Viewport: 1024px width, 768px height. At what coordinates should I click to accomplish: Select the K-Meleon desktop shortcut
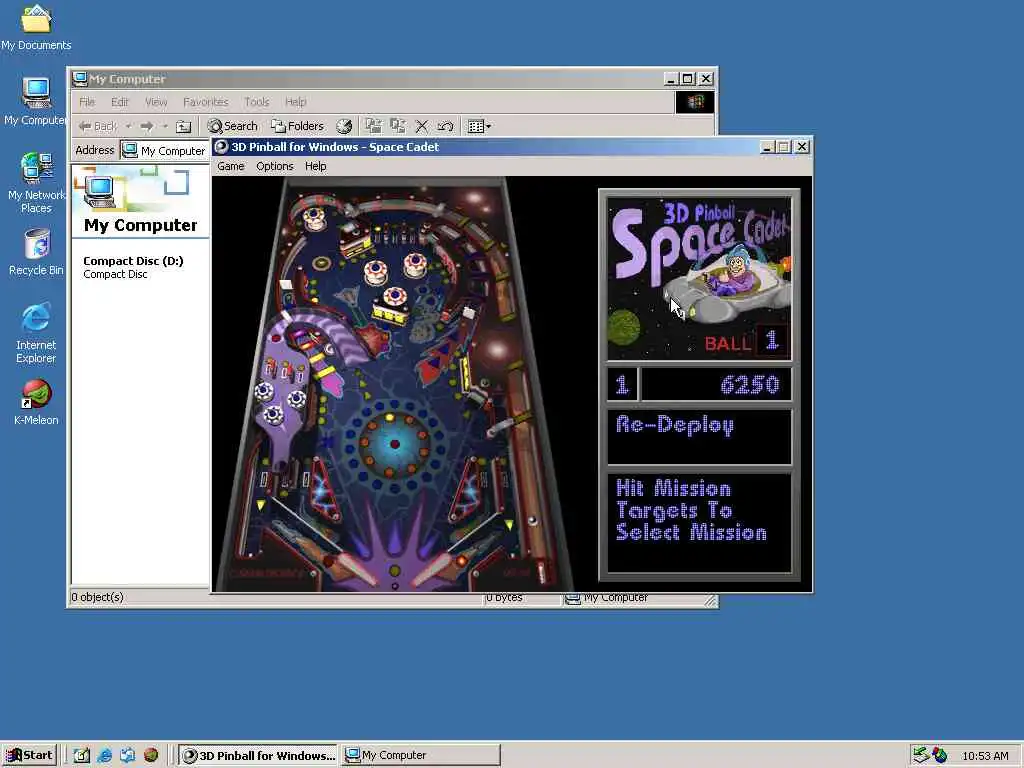click(x=36, y=402)
